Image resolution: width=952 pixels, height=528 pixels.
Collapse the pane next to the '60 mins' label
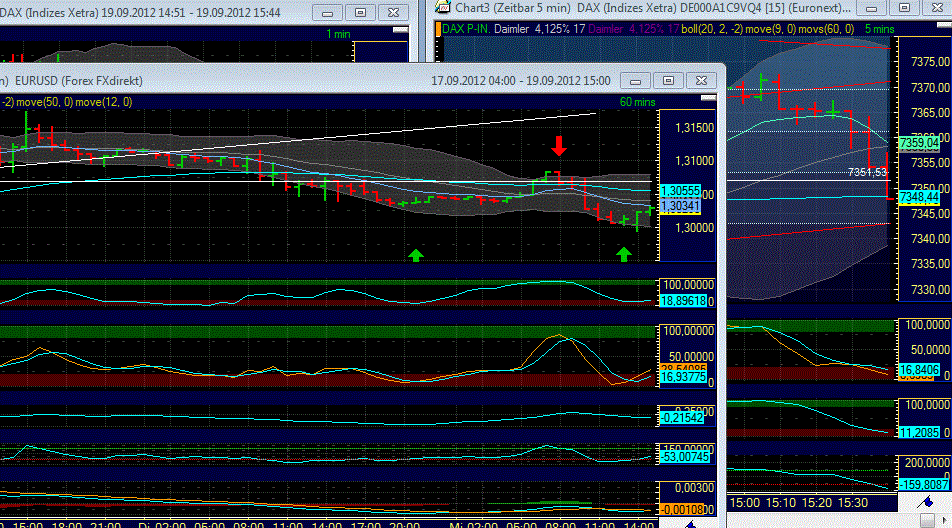(708, 98)
